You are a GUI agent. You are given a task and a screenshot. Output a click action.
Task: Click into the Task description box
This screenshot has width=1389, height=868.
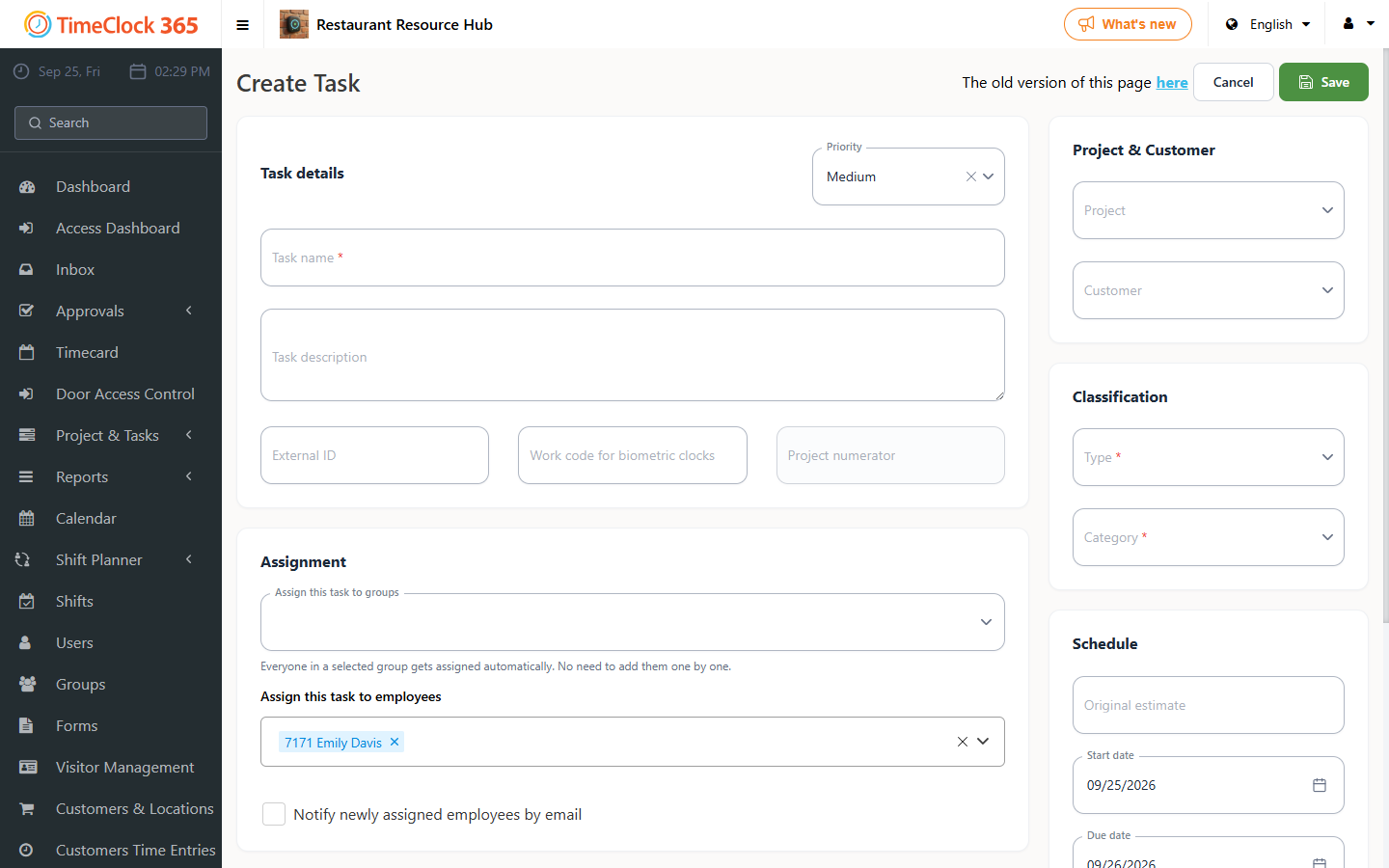[x=633, y=355]
